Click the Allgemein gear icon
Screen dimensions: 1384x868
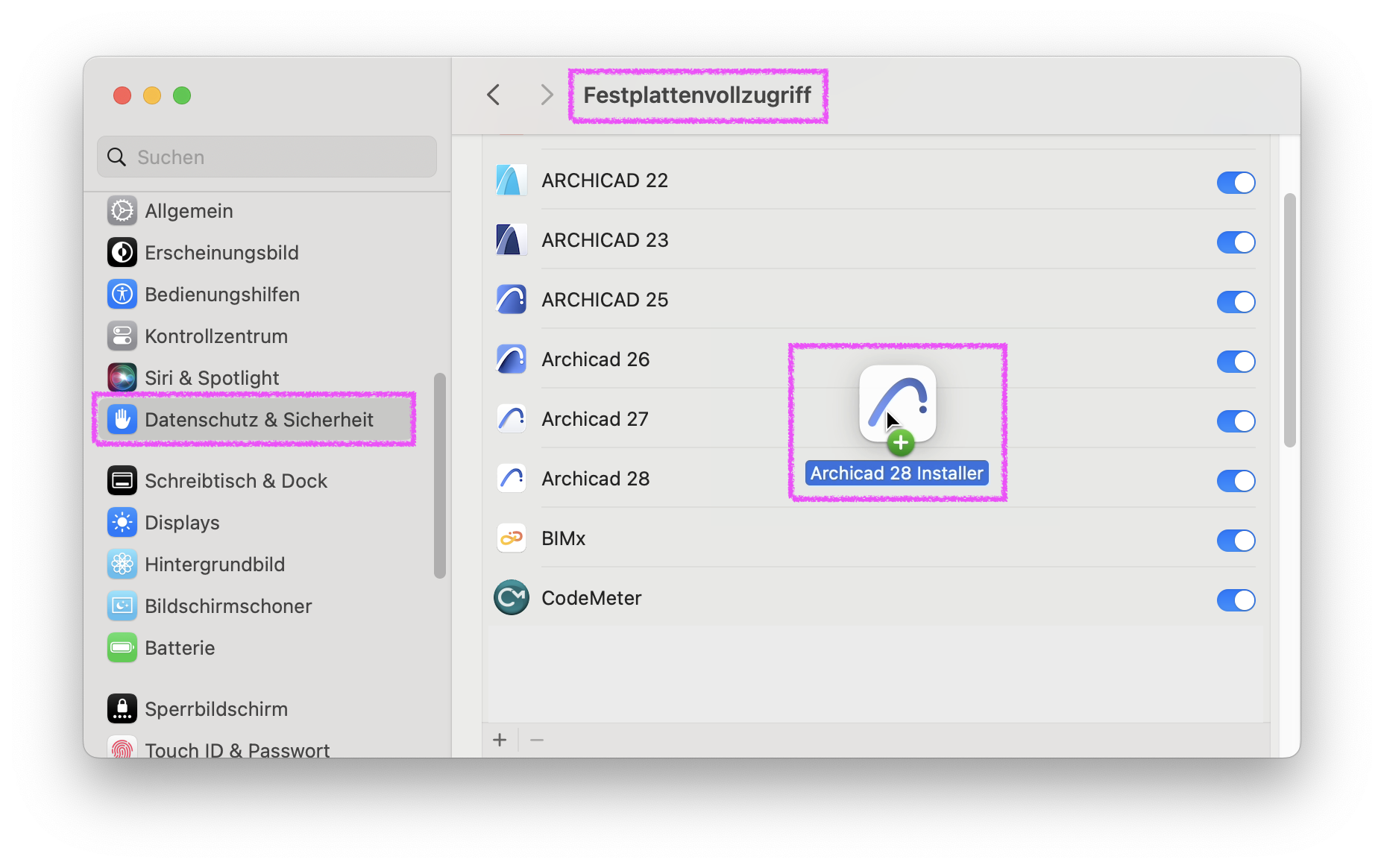click(122, 211)
